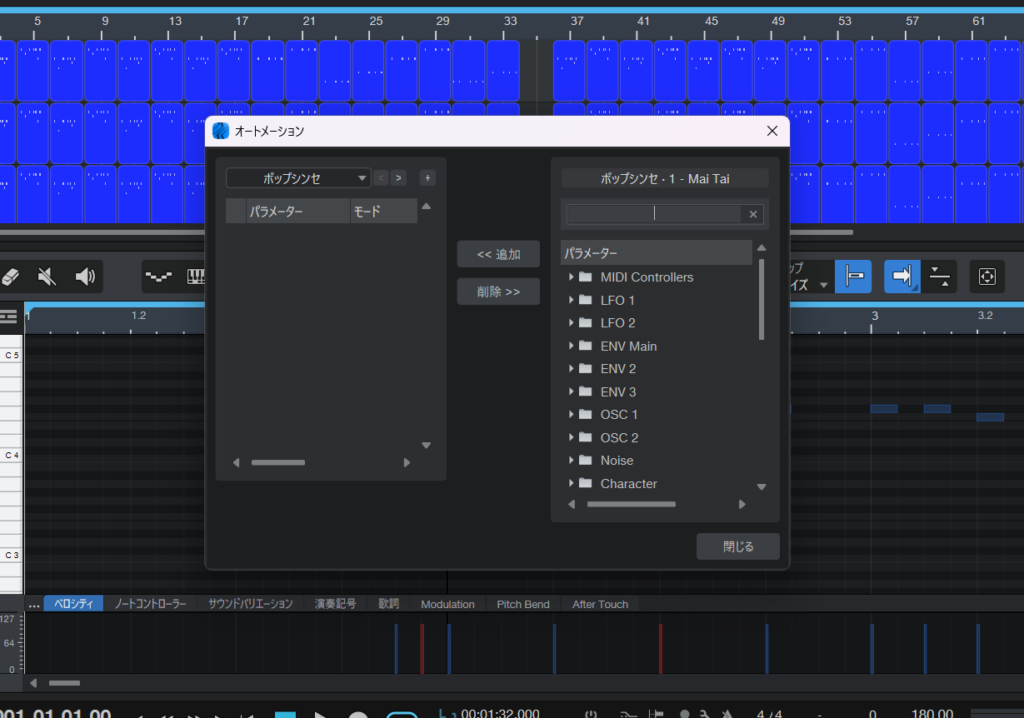Viewport: 1024px width, 718px height.
Task: Expand the OSC 2 folder
Action: 571,437
